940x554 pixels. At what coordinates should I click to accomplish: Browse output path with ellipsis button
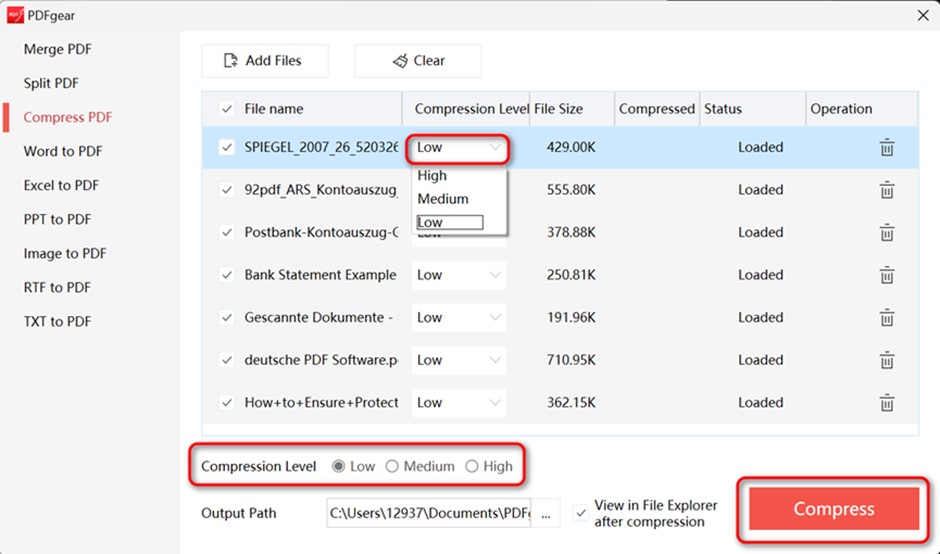(546, 513)
